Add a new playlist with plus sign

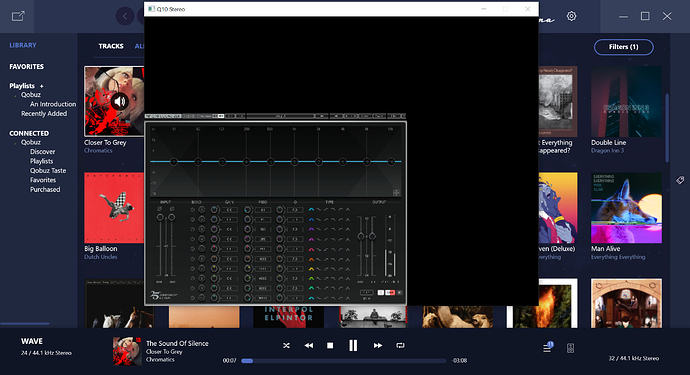[x=42, y=86]
